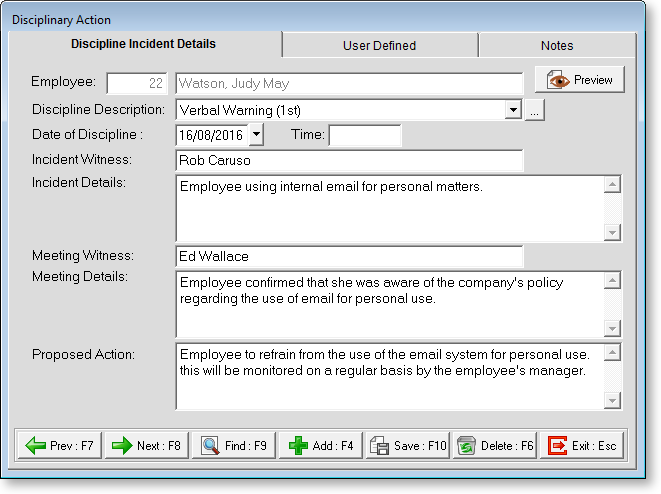661x494 pixels.
Task: Advance to next record using Next F8
Action: (146, 446)
